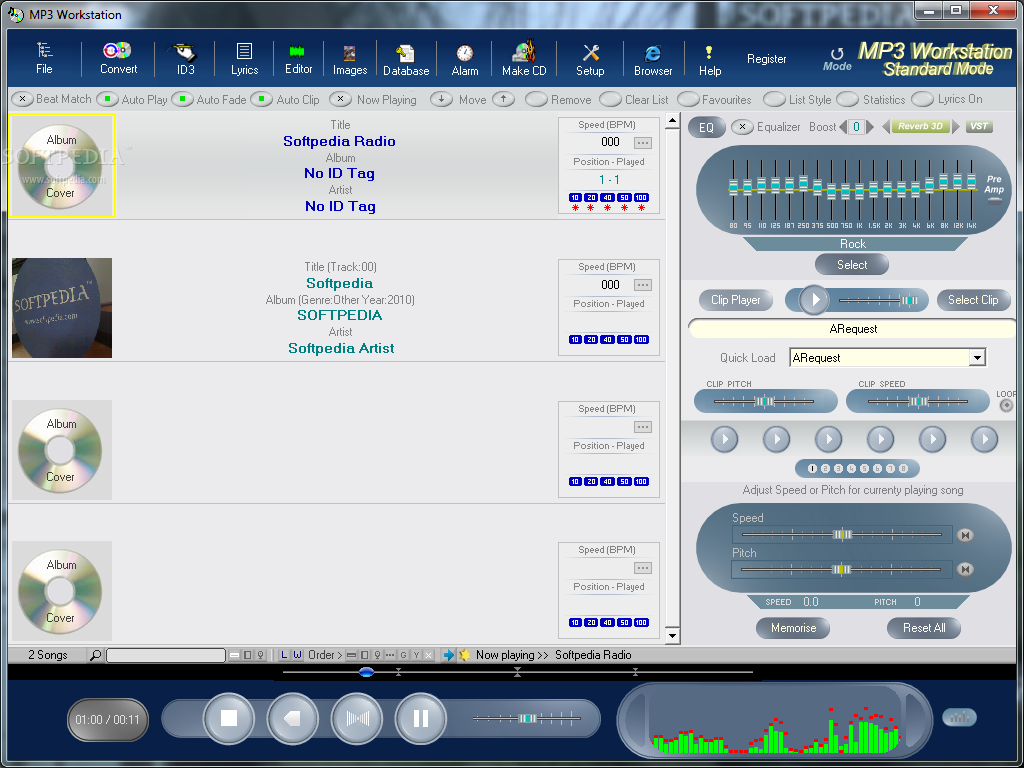Select an equalizer preset with Select
The width and height of the screenshot is (1024, 768).
(852, 264)
